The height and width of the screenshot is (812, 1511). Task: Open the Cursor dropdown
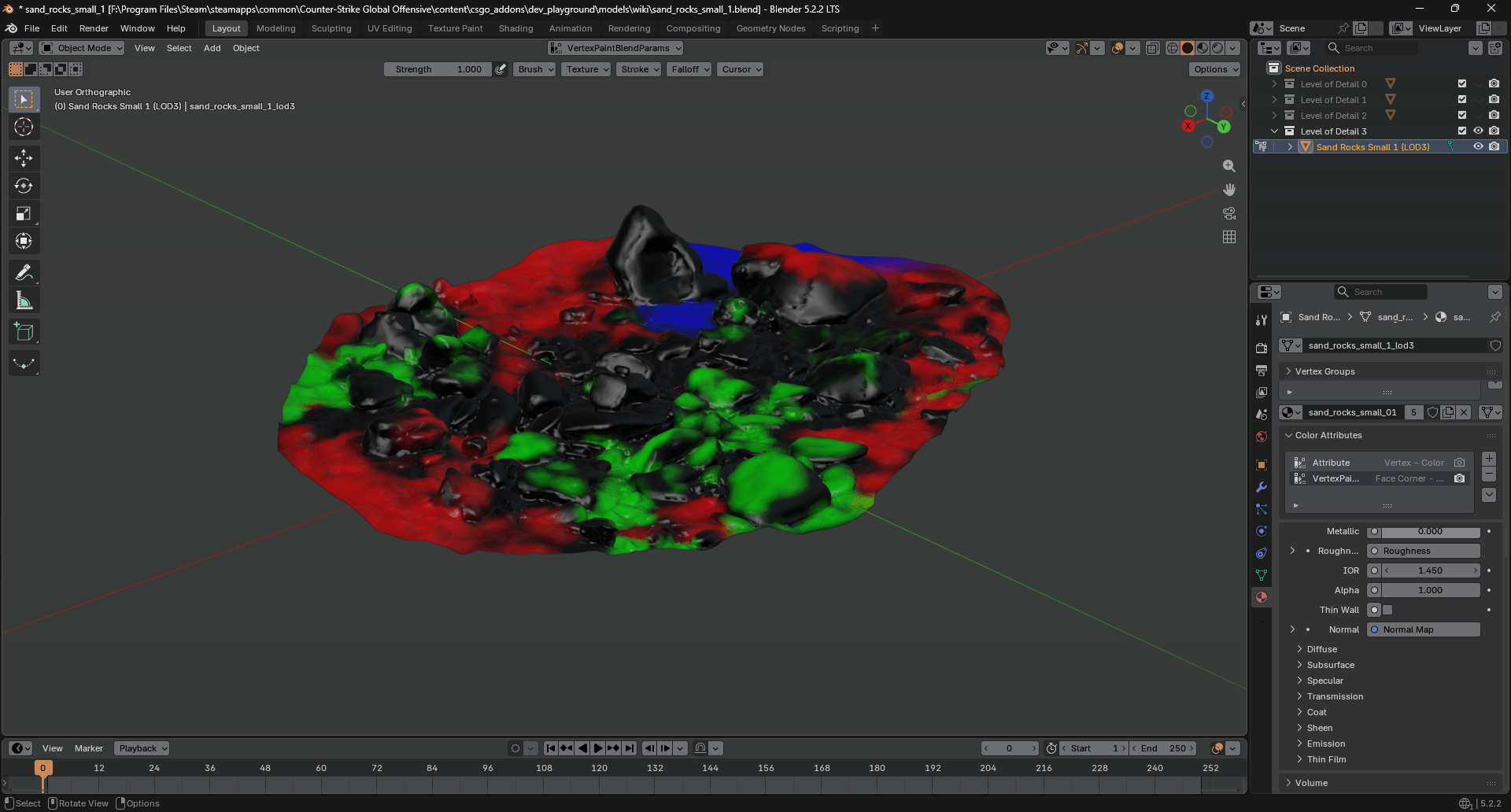740,69
